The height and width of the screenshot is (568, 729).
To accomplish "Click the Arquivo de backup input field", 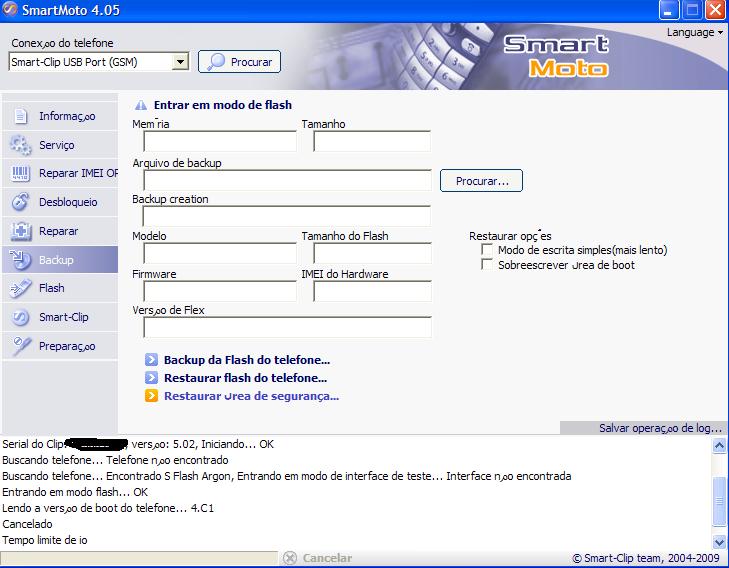I will 287,180.
